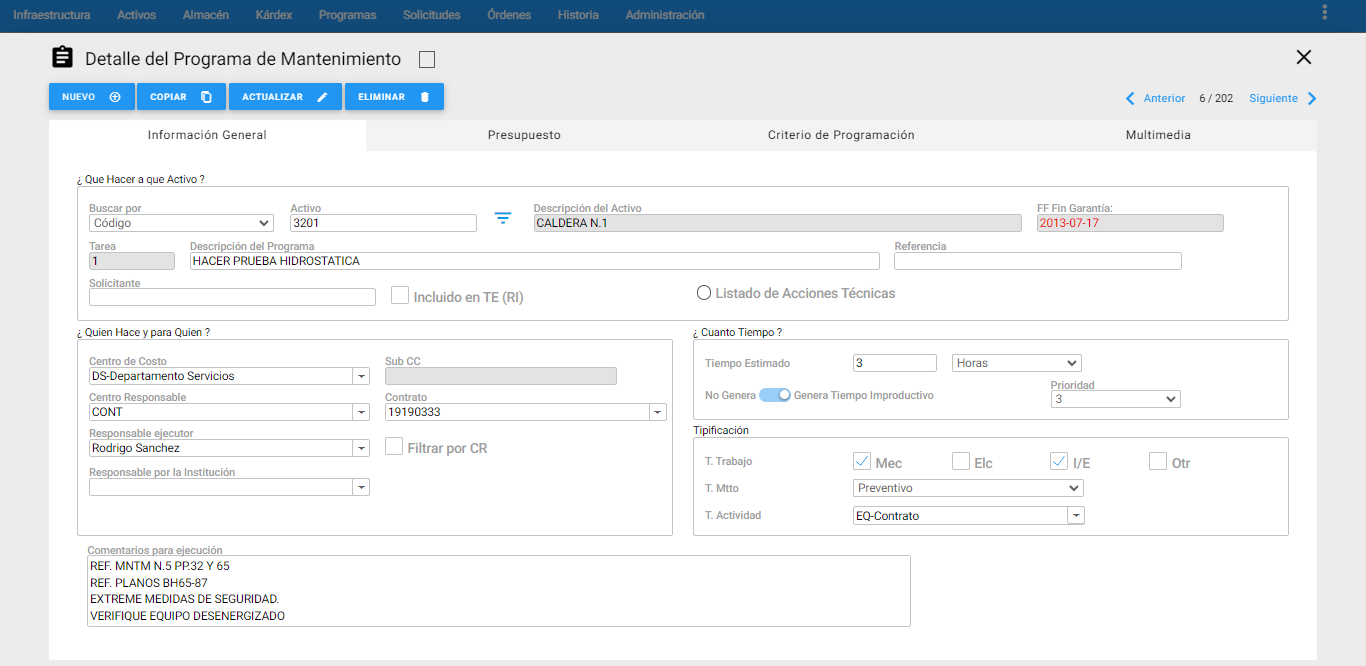Expand the T. Actividad combo box
1366x666 pixels.
tap(1076, 516)
